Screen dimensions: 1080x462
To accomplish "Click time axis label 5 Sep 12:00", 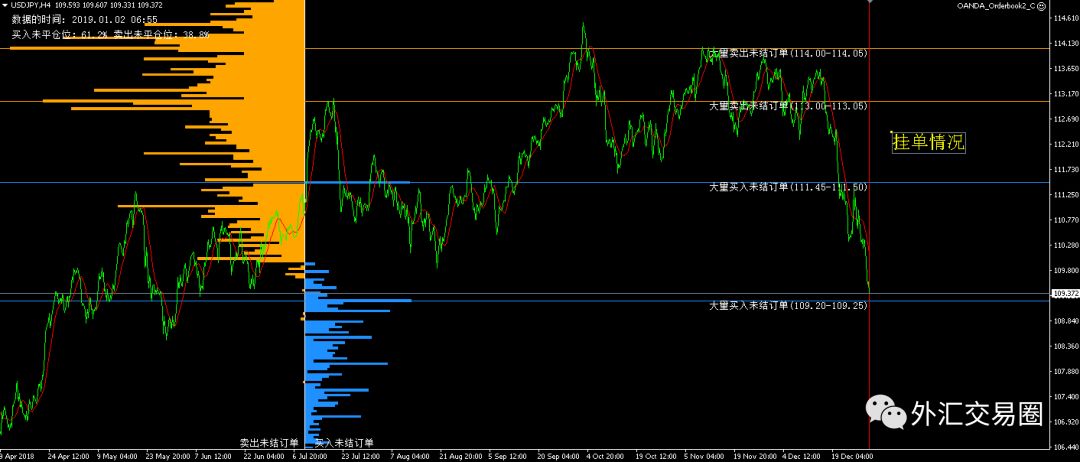I will point(507,456).
